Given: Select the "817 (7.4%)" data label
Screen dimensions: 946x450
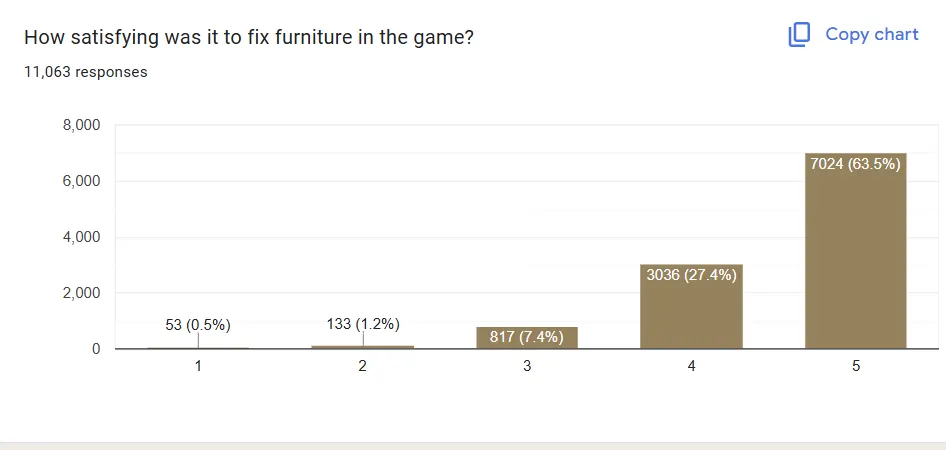Looking at the screenshot, I should [527, 337].
